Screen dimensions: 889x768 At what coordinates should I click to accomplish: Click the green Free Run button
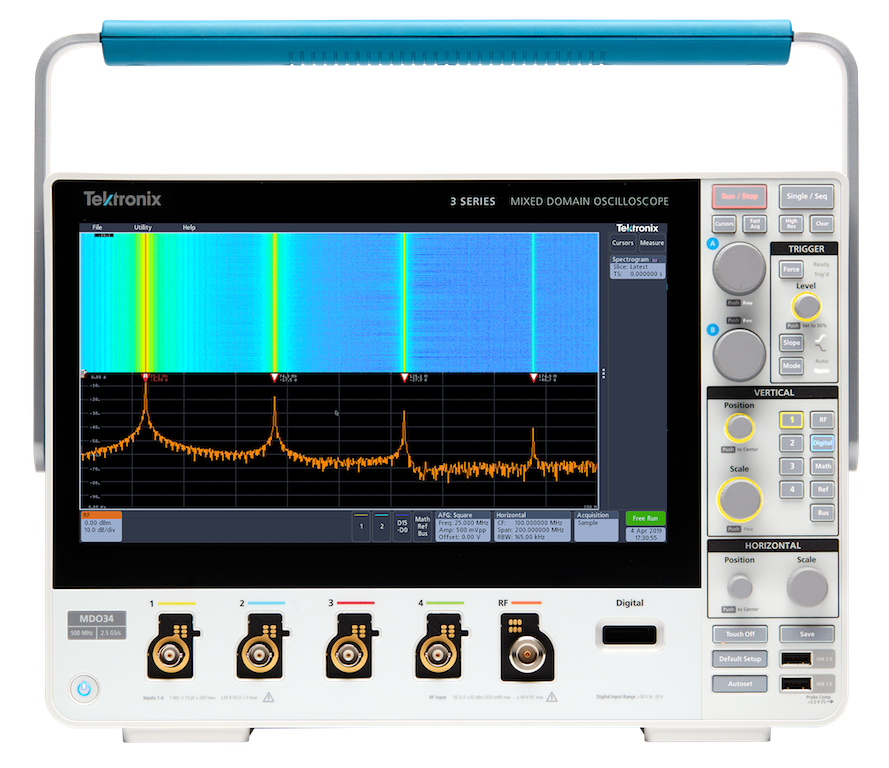pyautogui.click(x=645, y=518)
